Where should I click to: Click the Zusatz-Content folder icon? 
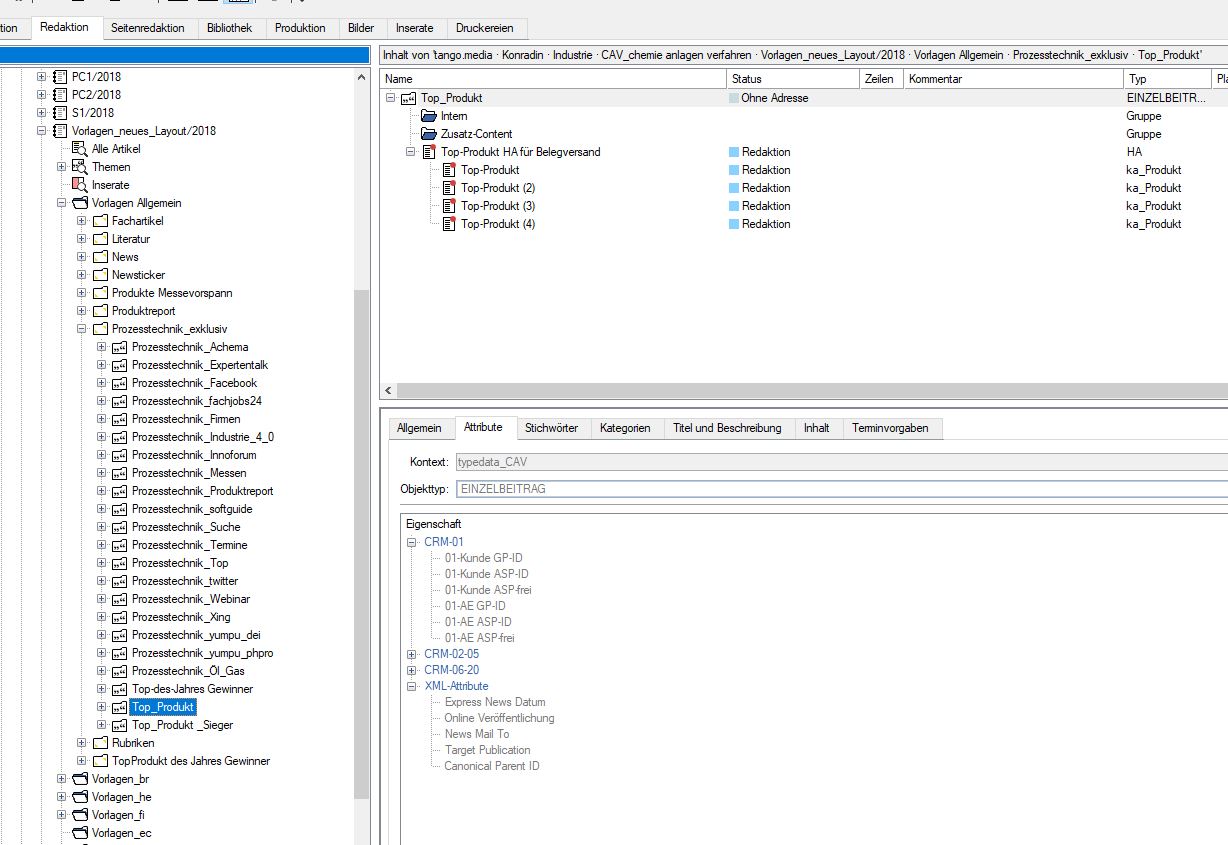click(429, 134)
